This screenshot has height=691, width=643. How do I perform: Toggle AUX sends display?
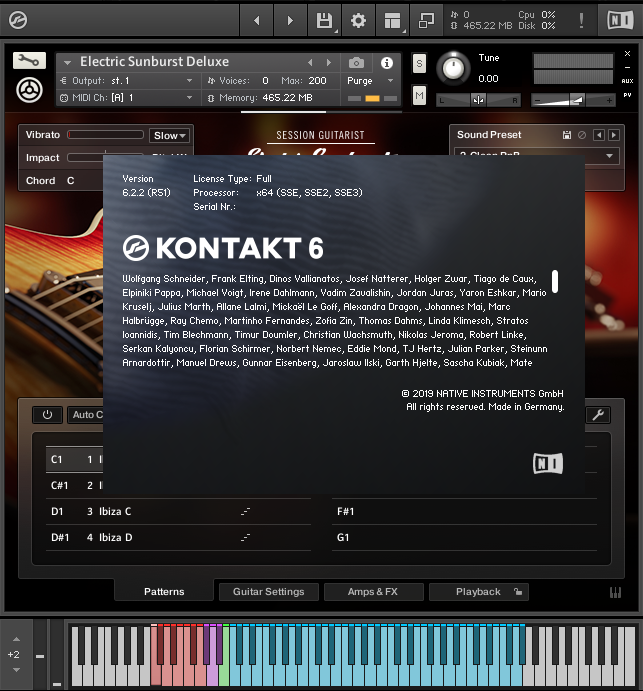[x=627, y=81]
